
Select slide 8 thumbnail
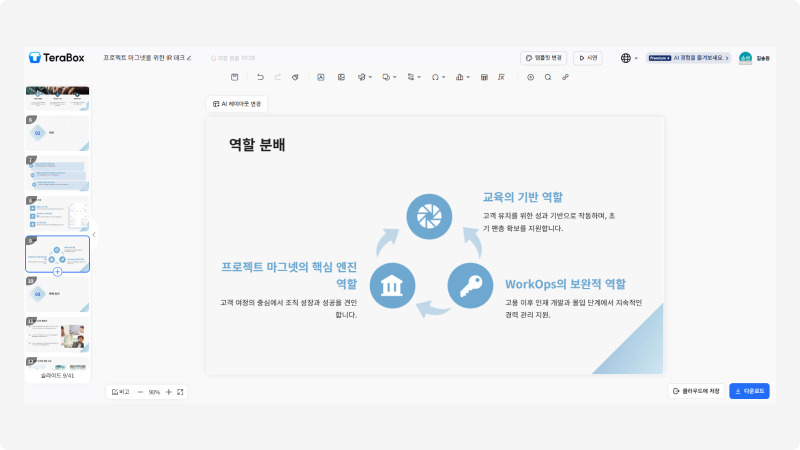pos(57,213)
